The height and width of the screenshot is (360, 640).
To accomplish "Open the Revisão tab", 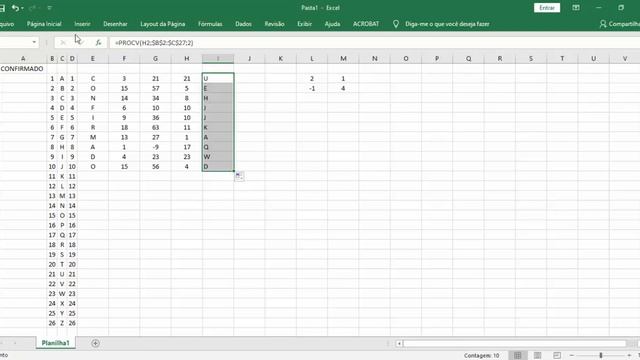I will (274, 24).
